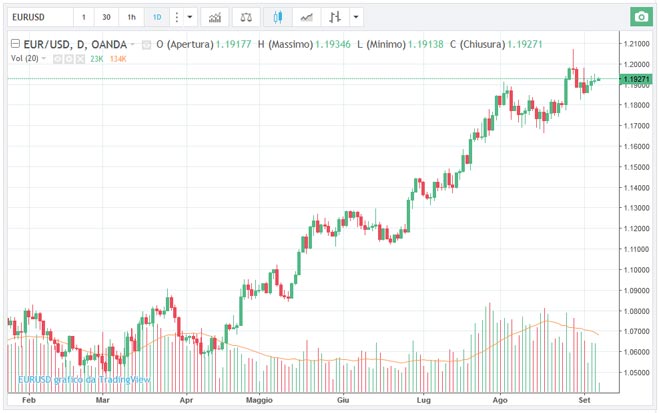Select the Bars chart style icon

(x=335, y=18)
